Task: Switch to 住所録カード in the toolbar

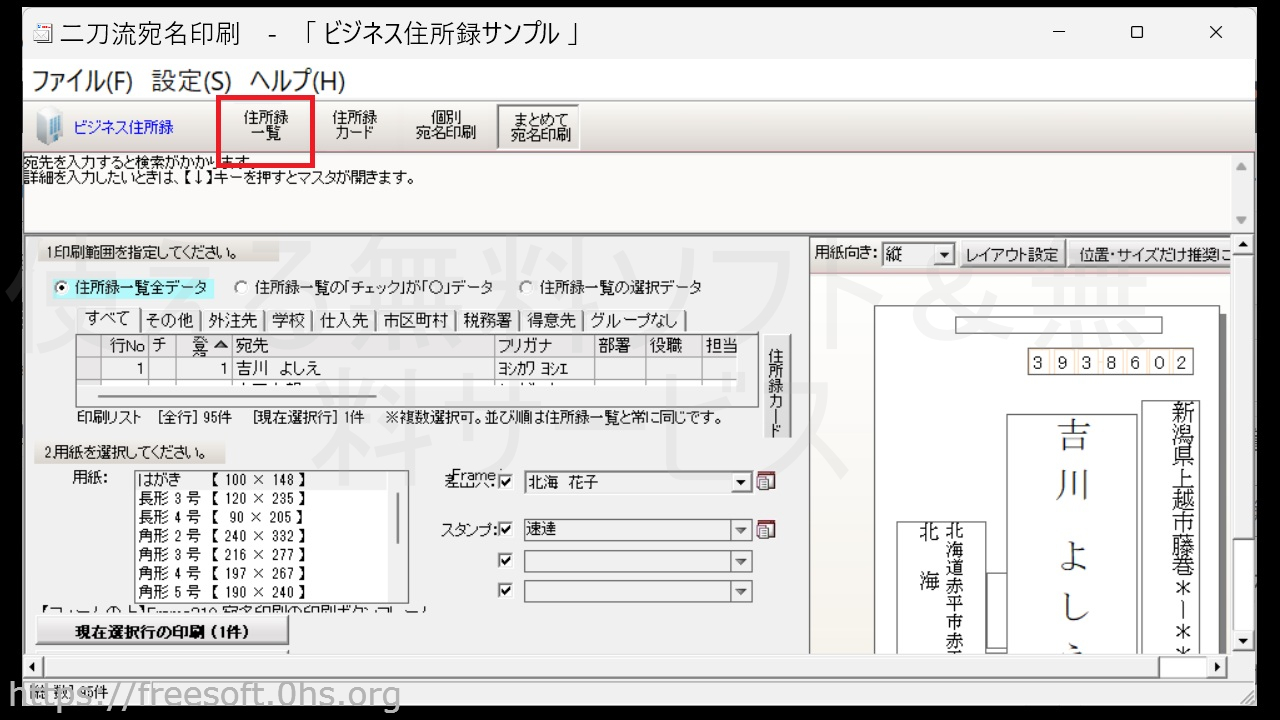Action: (x=354, y=126)
